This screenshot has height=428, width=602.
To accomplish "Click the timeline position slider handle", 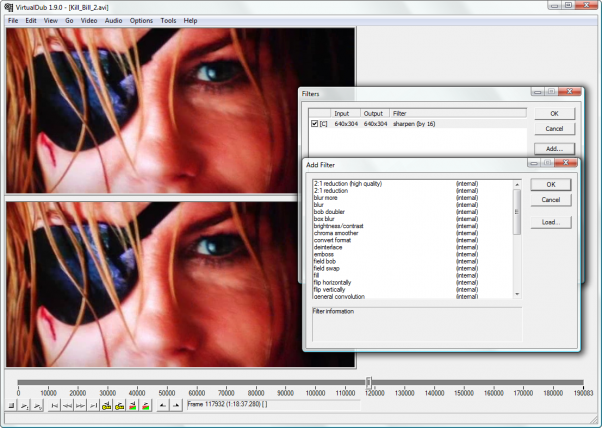I will click(x=369, y=382).
